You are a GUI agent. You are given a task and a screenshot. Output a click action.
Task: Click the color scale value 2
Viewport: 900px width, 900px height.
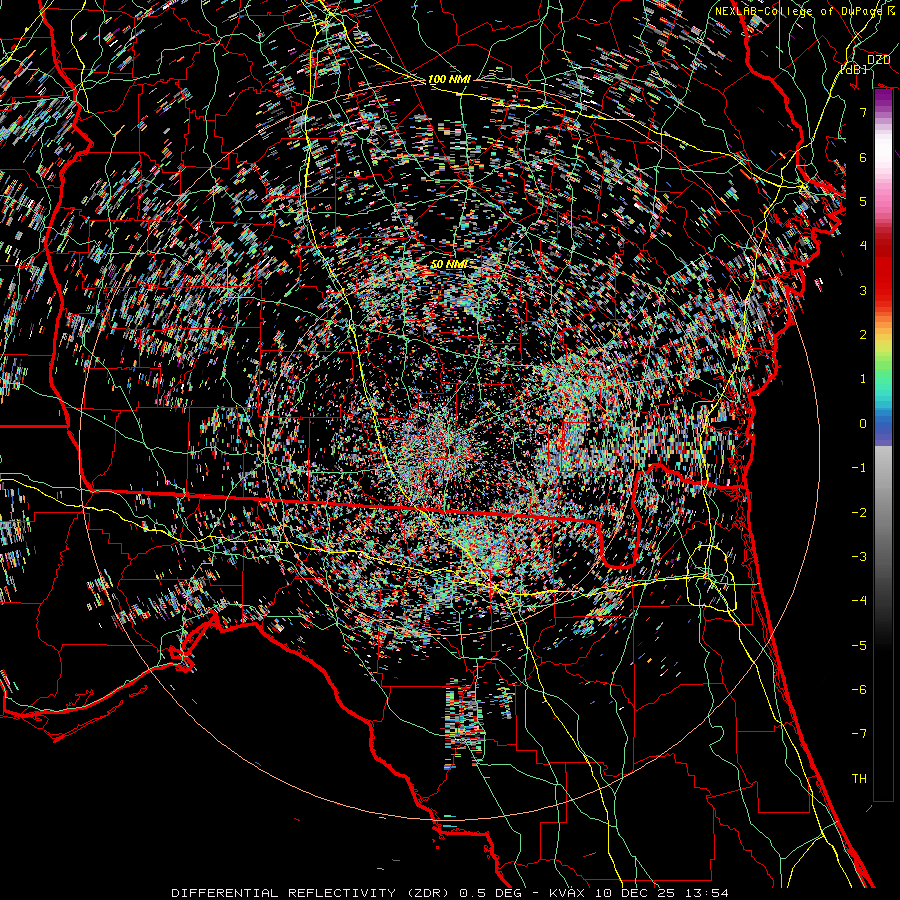pos(863,335)
